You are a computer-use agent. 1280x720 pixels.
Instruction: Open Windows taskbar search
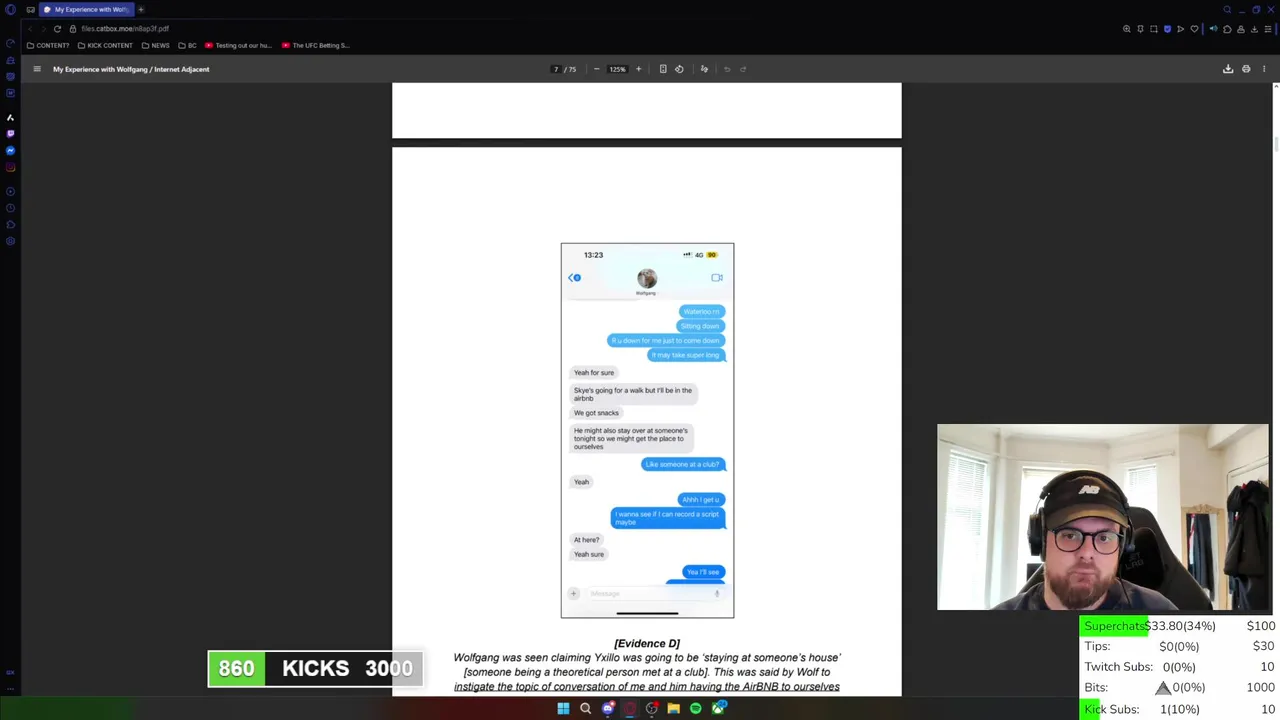point(585,708)
